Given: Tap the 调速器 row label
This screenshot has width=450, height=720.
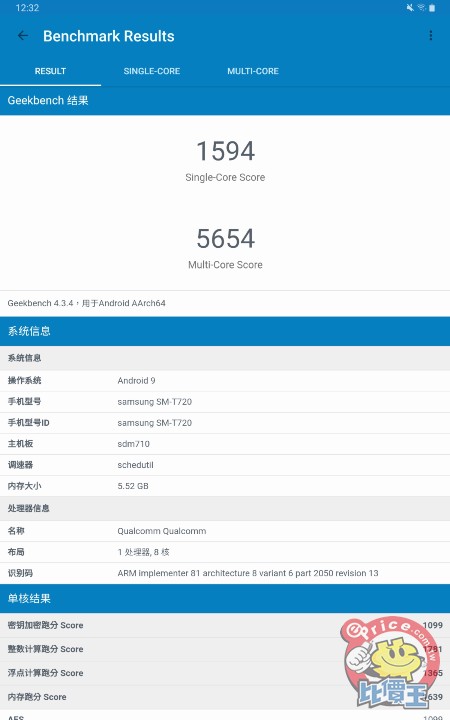Looking at the screenshot, I should coord(20,465).
